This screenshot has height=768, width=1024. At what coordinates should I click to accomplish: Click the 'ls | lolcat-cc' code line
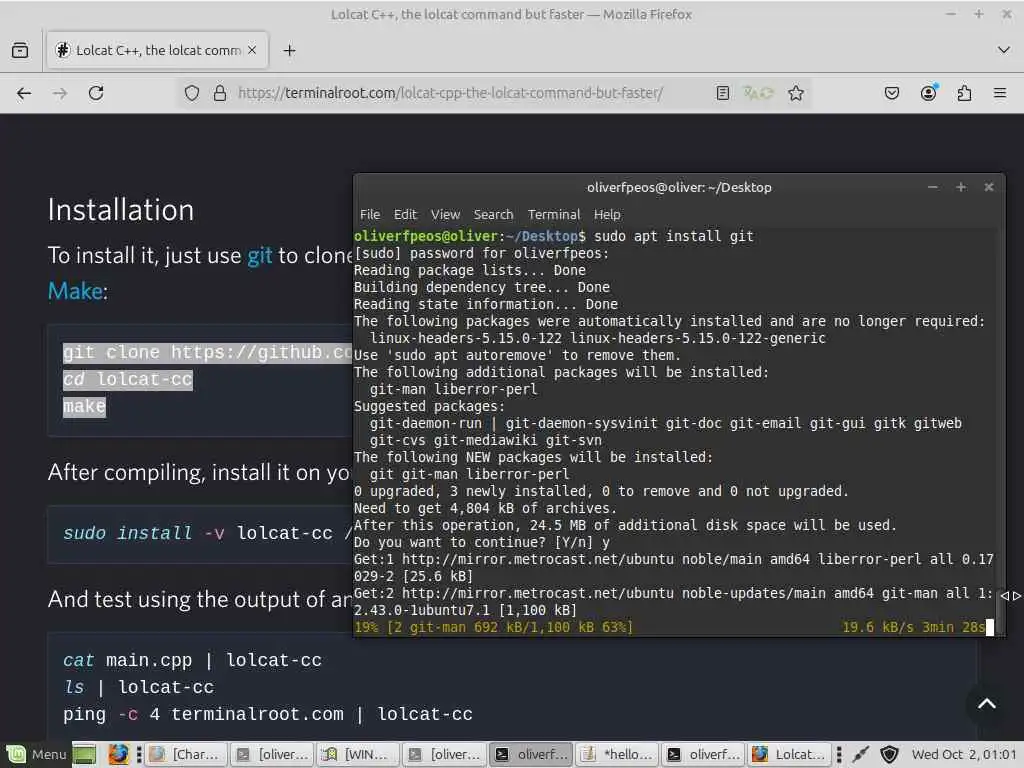pyautogui.click(x=138, y=687)
